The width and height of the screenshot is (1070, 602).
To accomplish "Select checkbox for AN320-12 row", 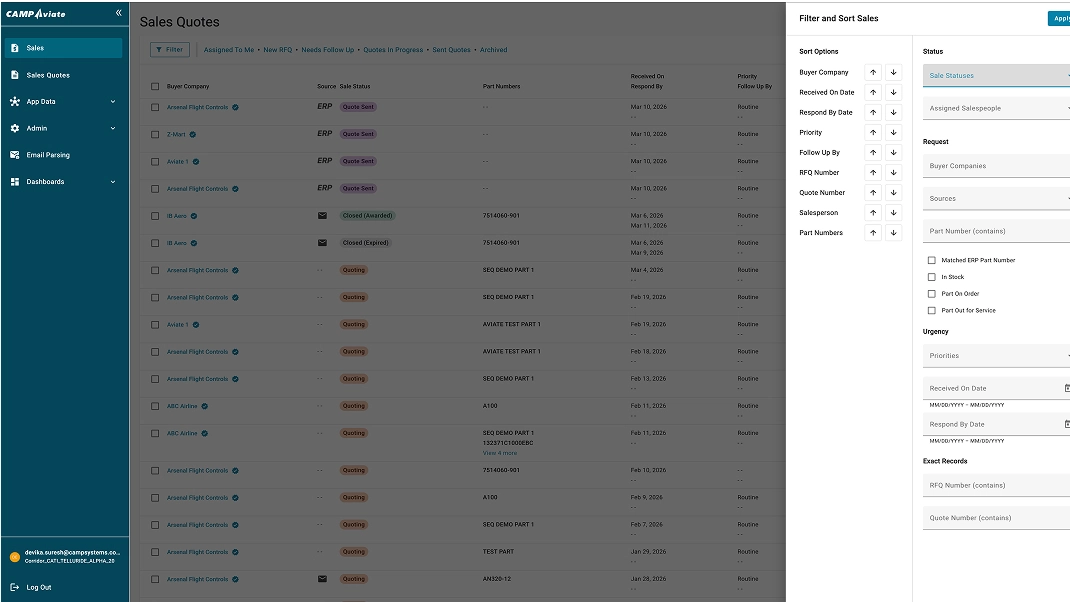I will click(155, 579).
